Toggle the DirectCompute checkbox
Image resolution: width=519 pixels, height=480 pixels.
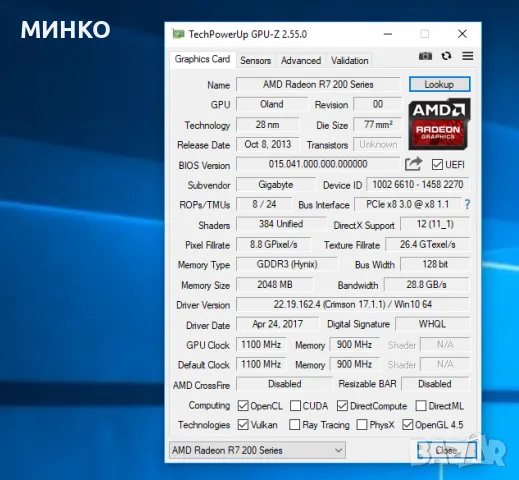point(342,406)
